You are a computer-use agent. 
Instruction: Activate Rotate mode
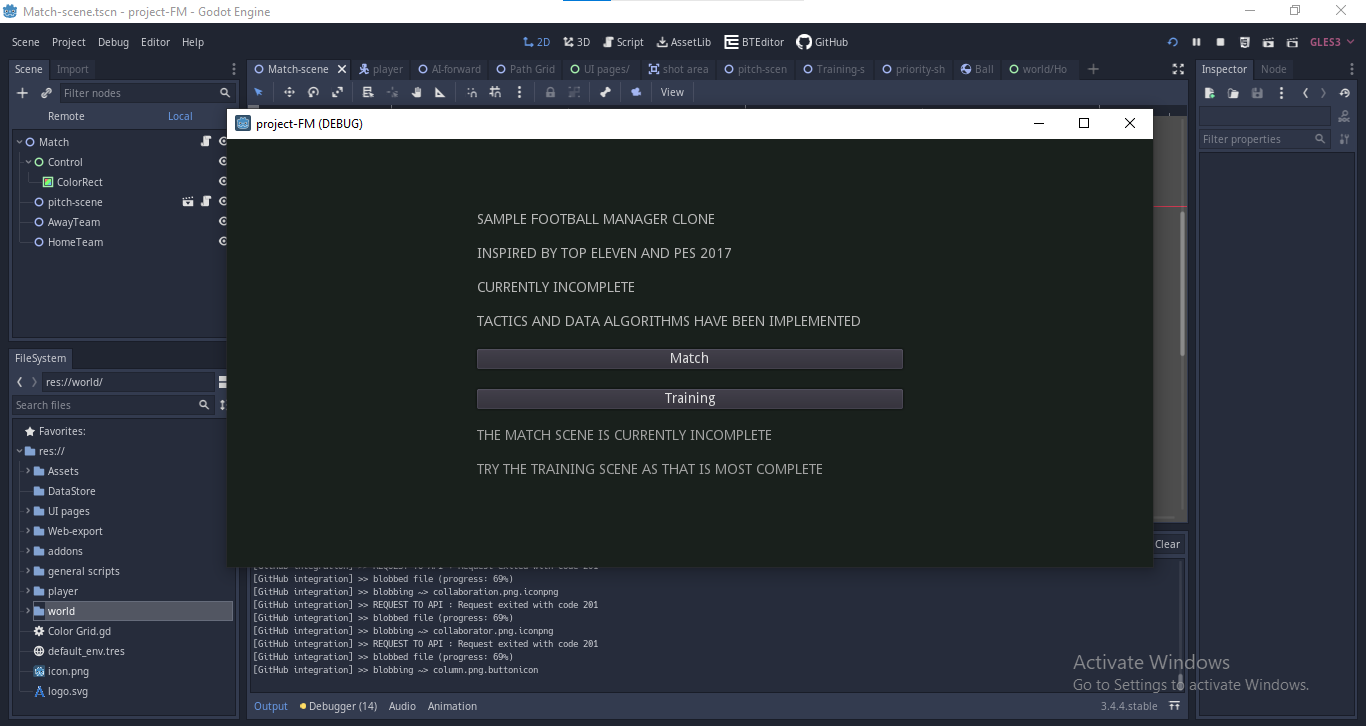313,91
